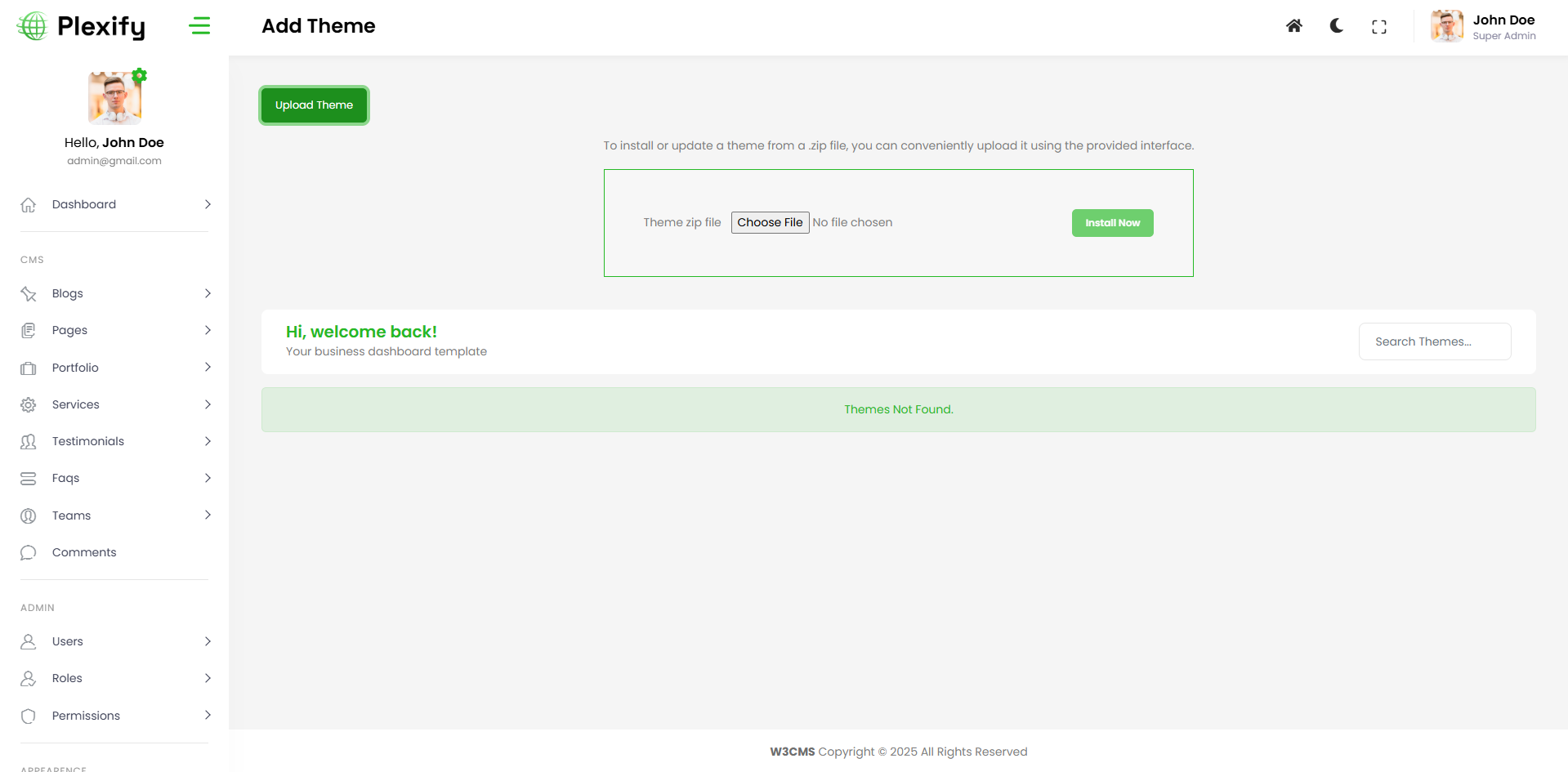Click the home icon in header
The width and height of the screenshot is (1568, 772).
coord(1293,26)
